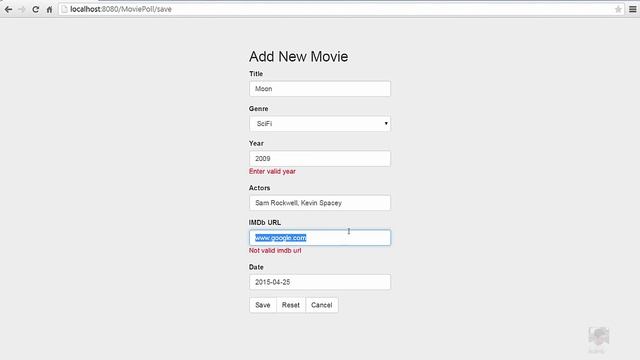This screenshot has width=640, height=360.
Task: Click the Date field label
Action: [x=256, y=267]
